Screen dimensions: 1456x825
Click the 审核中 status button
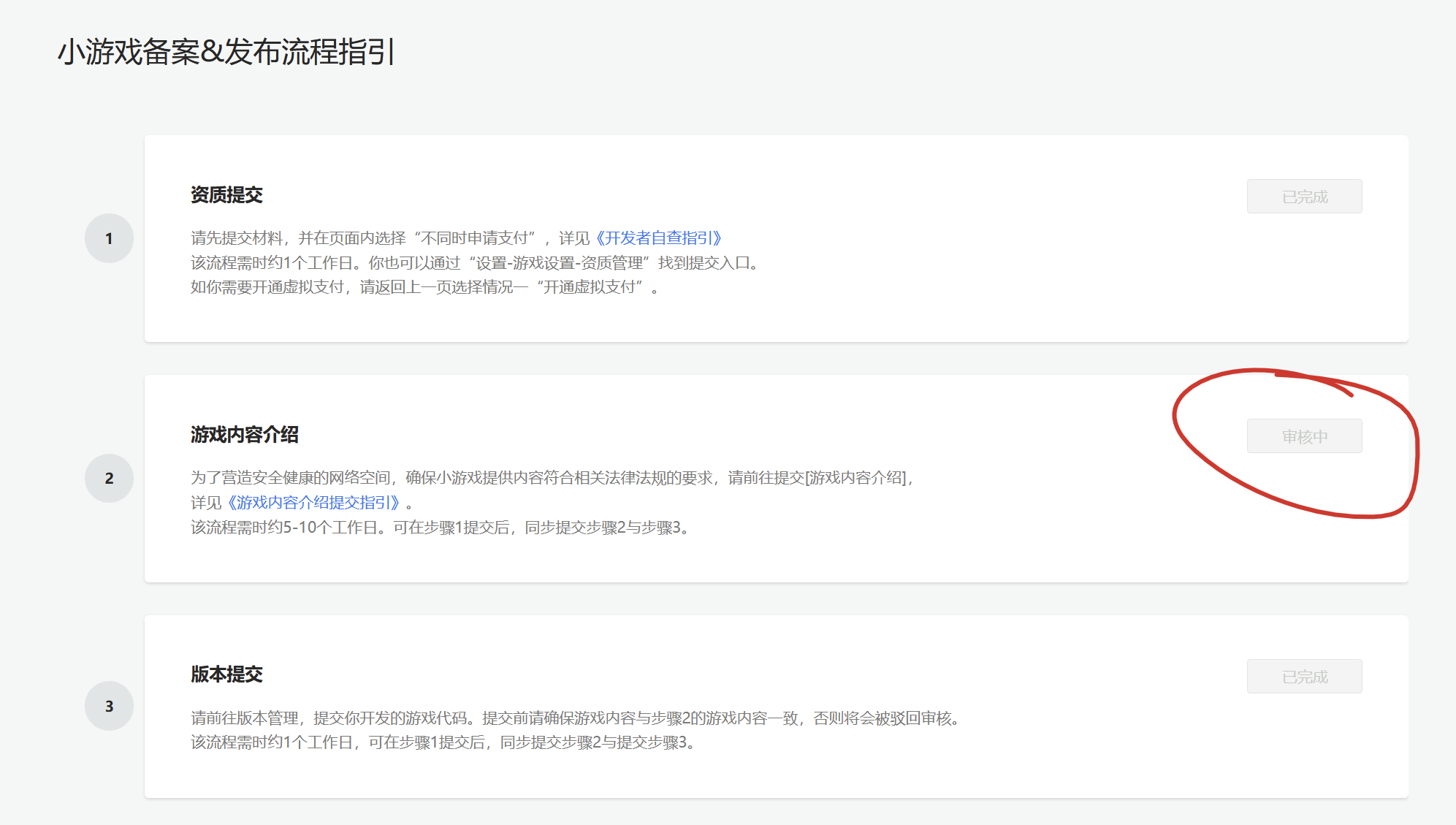coord(1304,436)
